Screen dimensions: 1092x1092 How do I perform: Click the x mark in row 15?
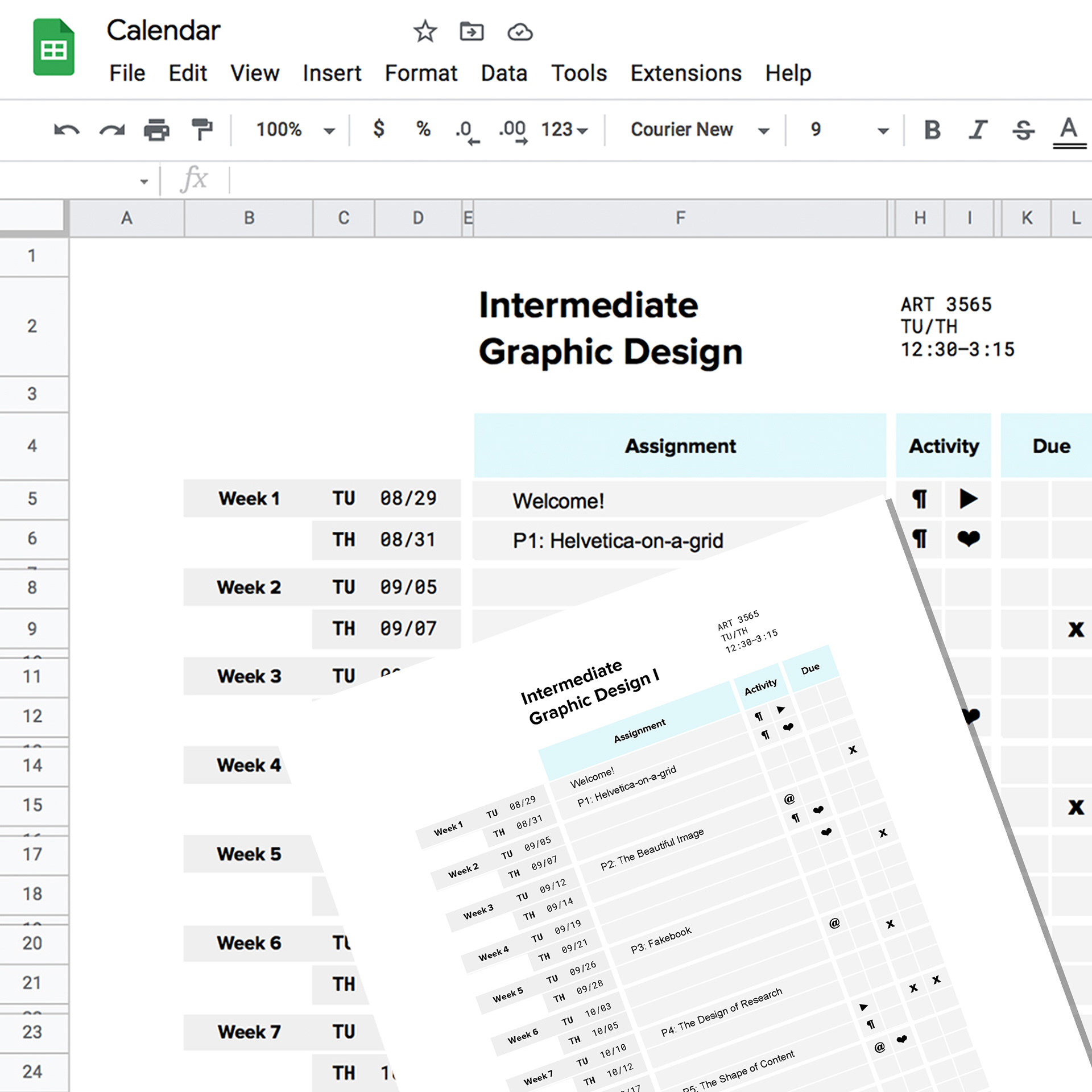tap(1076, 806)
